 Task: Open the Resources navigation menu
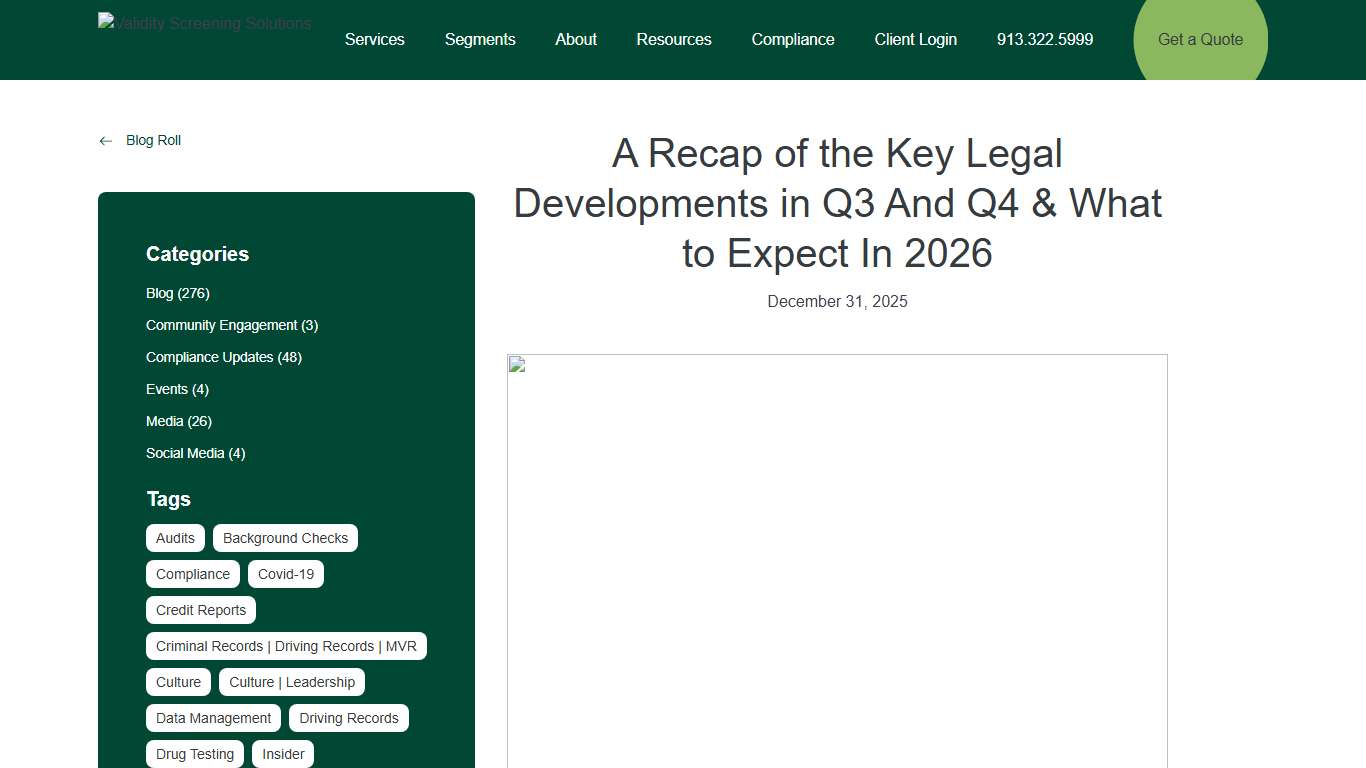coord(673,39)
